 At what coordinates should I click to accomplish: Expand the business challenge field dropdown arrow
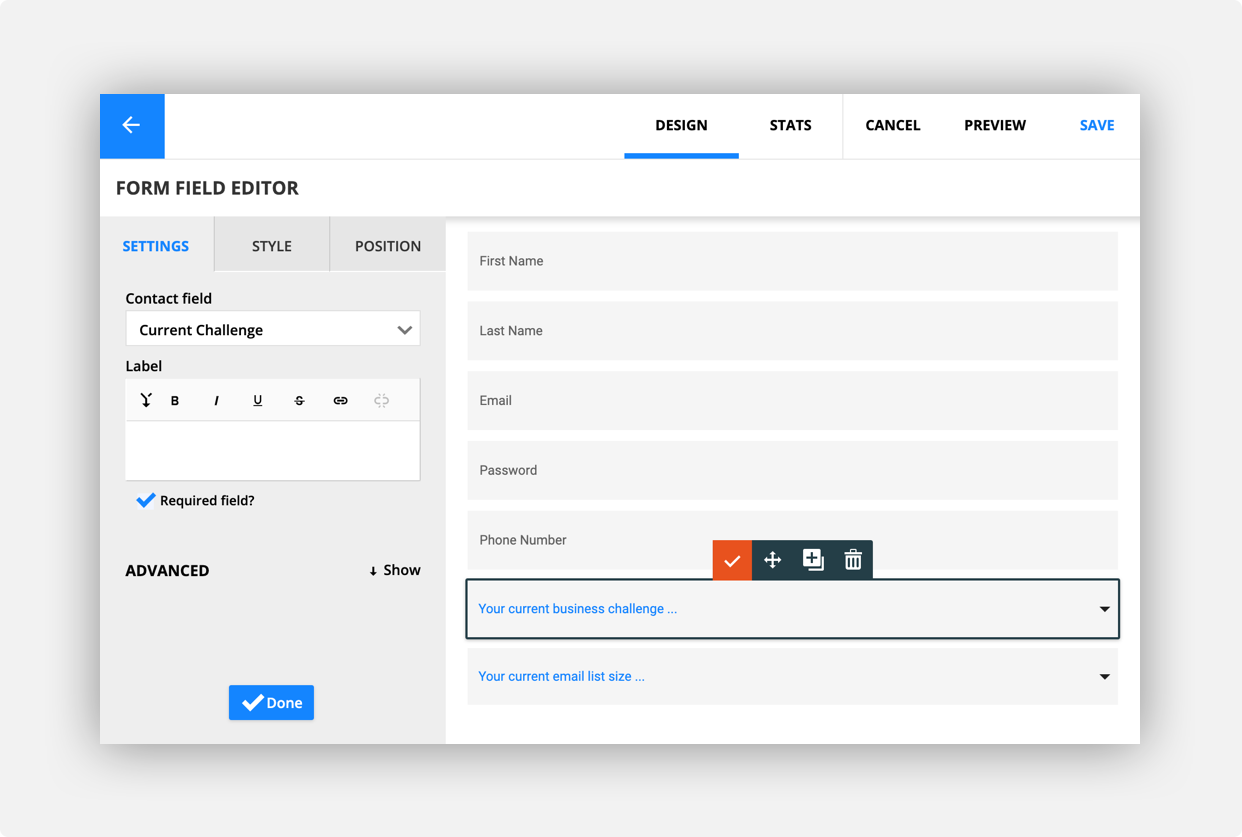(x=1104, y=608)
